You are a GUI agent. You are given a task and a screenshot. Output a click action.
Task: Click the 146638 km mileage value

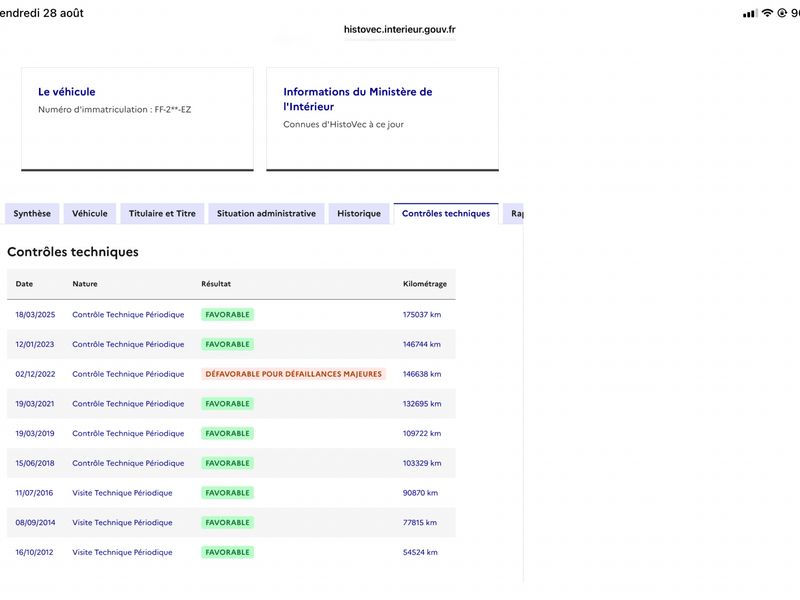tap(422, 374)
